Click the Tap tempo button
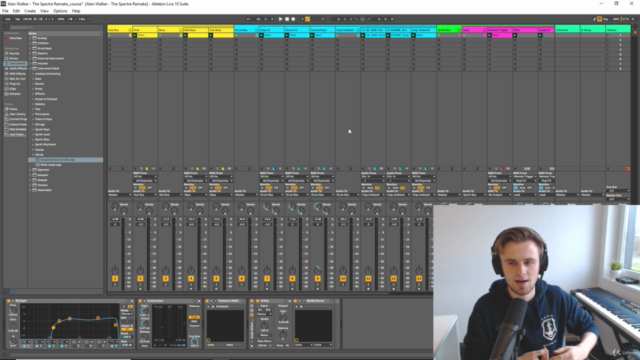The height and width of the screenshot is (360, 640). pos(18,19)
